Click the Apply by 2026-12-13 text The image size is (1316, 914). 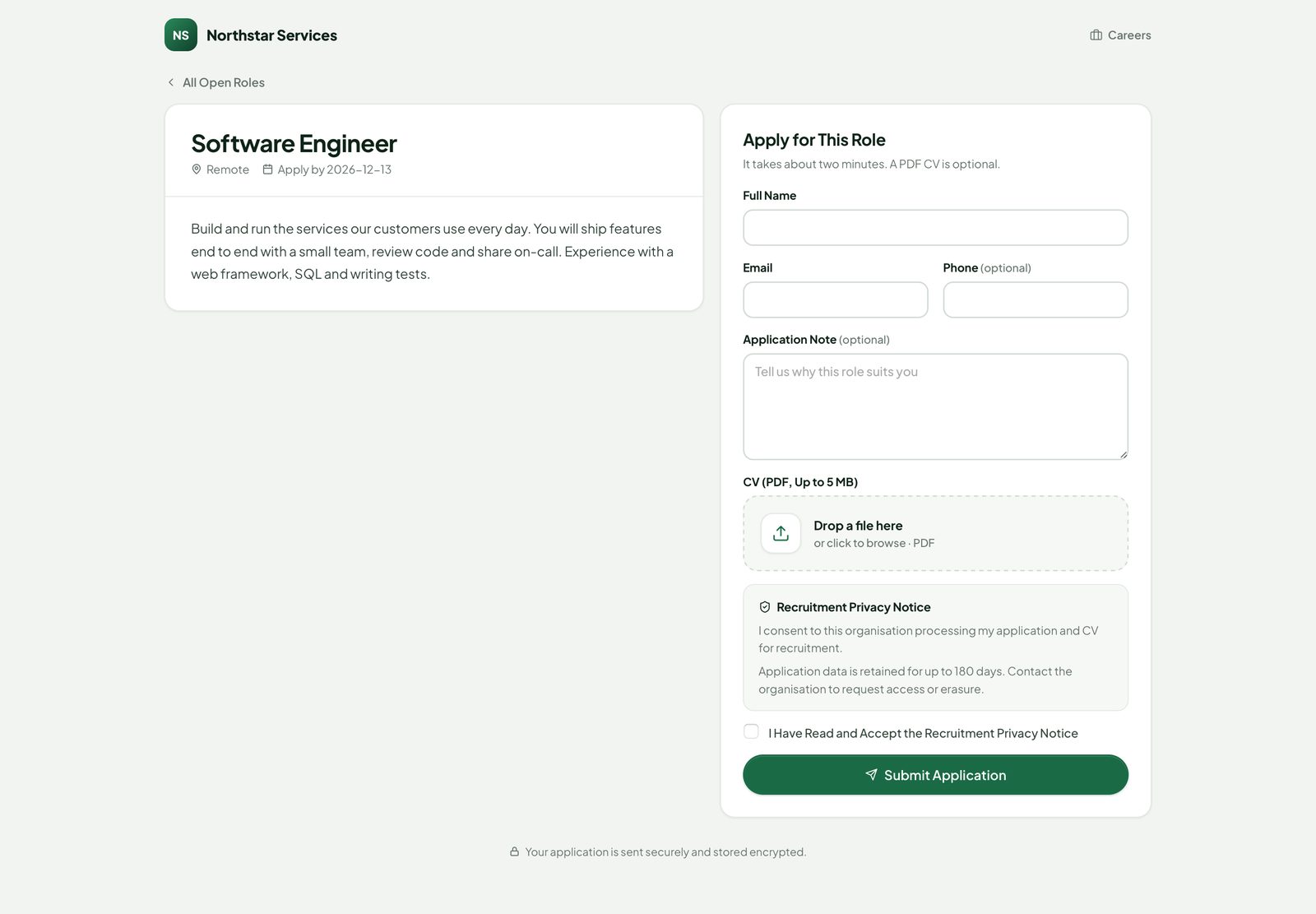[334, 169]
